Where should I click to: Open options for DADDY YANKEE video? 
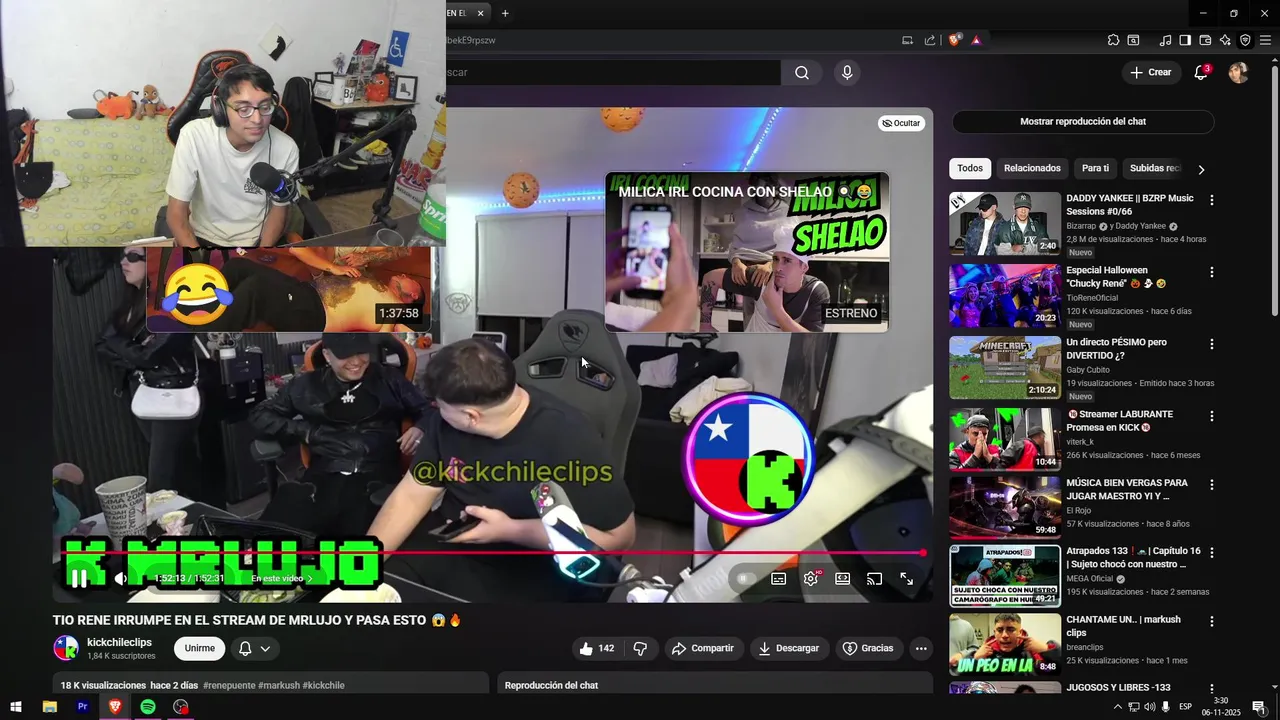(1212, 200)
